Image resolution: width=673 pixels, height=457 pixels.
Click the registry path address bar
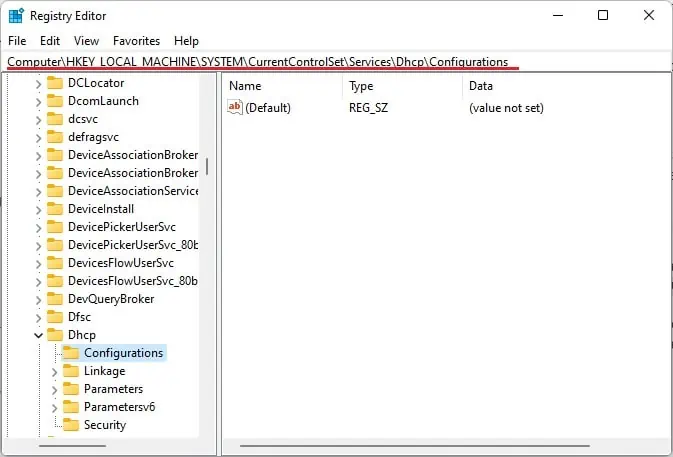click(x=336, y=62)
